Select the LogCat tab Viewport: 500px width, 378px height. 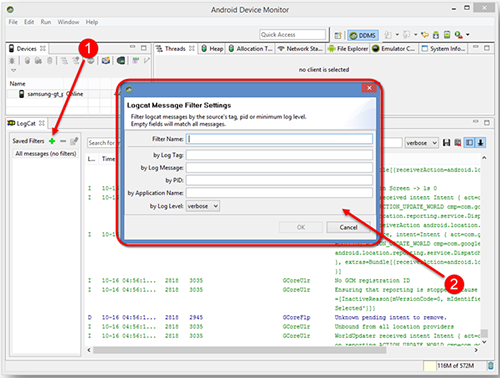click(x=26, y=123)
